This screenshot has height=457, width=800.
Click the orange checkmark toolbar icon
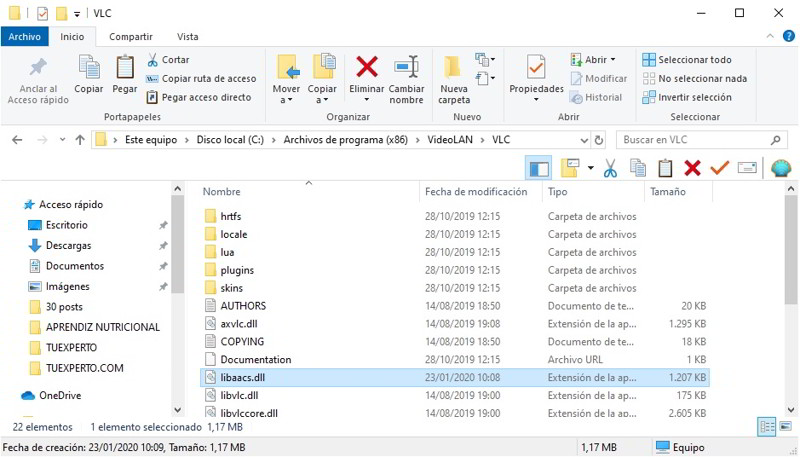pos(719,168)
